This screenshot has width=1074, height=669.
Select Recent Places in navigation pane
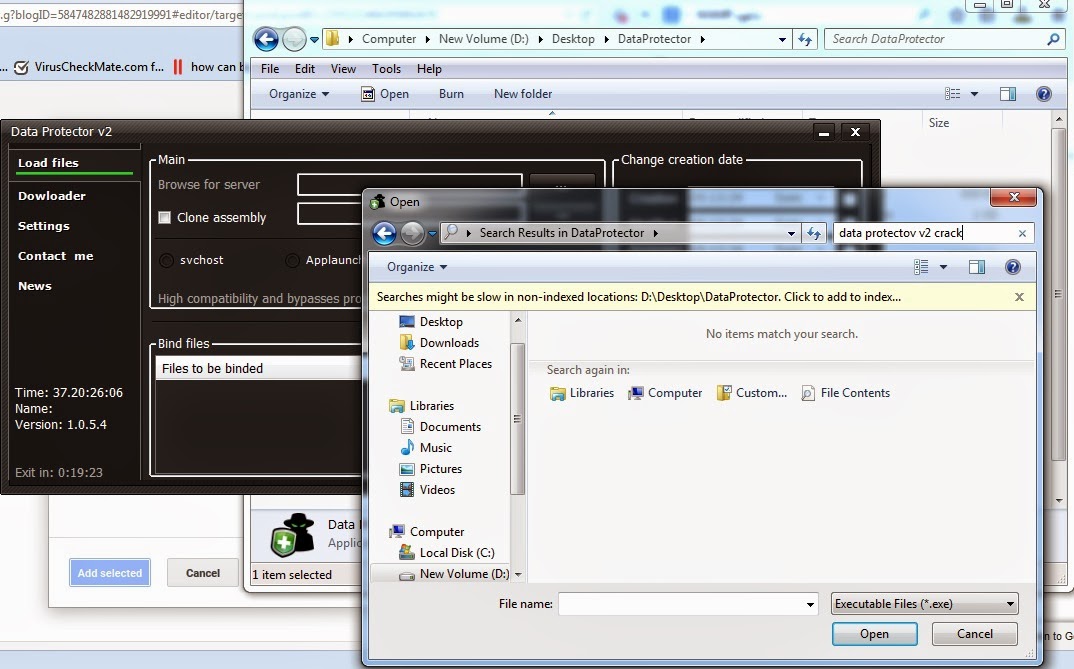445,364
